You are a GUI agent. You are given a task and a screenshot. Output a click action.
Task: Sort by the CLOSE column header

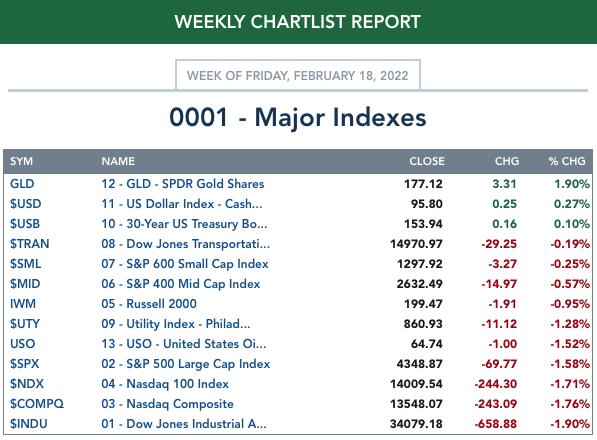pos(427,161)
